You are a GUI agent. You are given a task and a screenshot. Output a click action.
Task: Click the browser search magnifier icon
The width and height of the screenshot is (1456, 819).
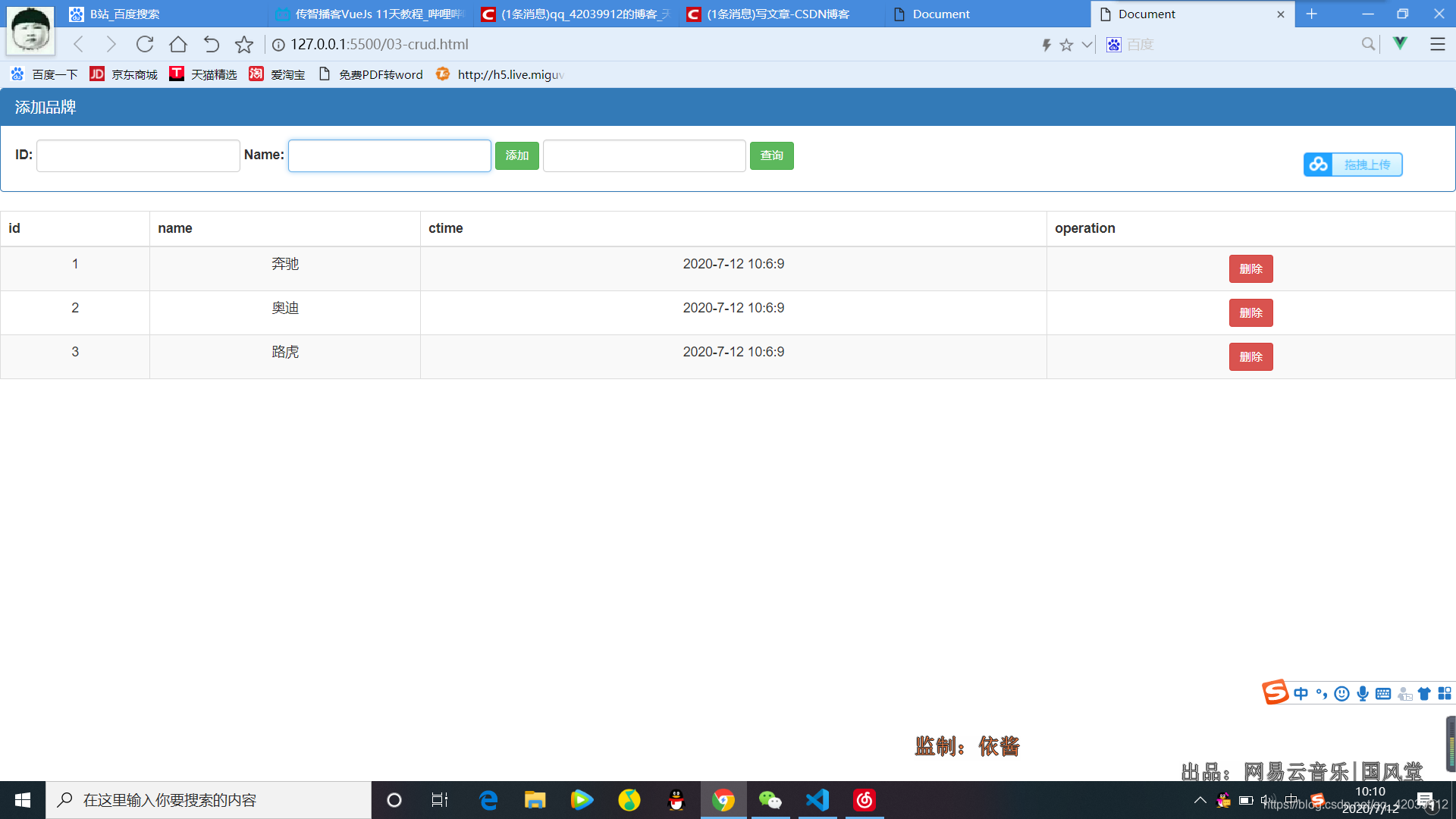[1367, 45]
